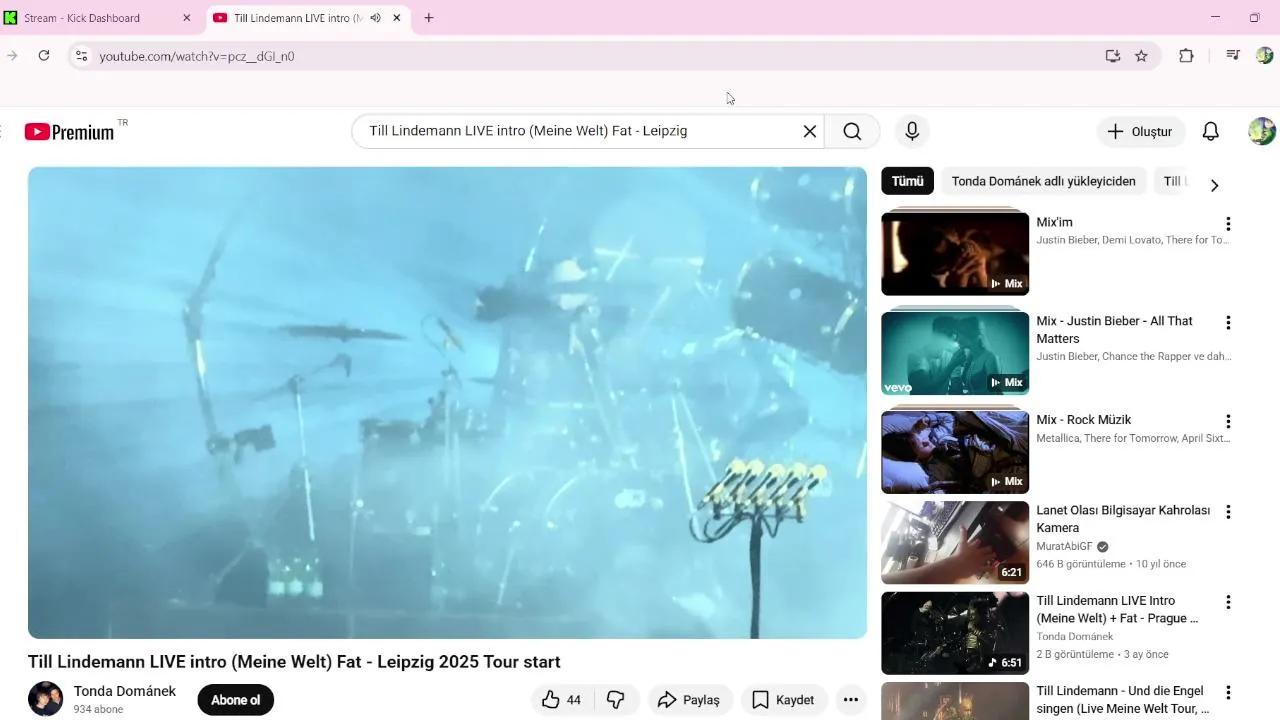Open the account avatar menu in YouTube
The width and height of the screenshot is (1280, 720).
(1262, 131)
